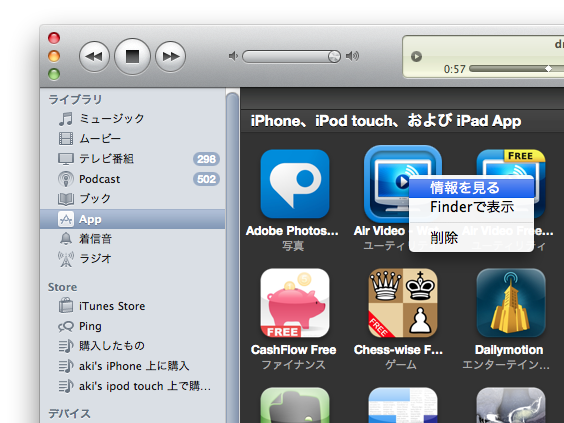
Task: Zoom iTunes with the green button
Action: pyautogui.click(x=54, y=74)
